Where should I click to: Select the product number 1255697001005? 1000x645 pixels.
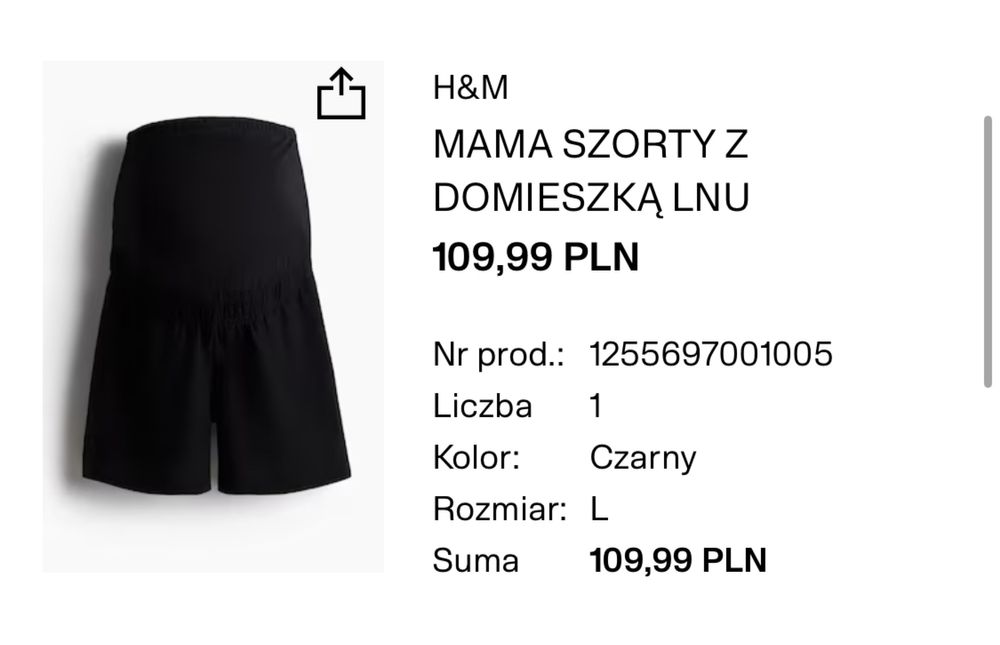click(711, 354)
